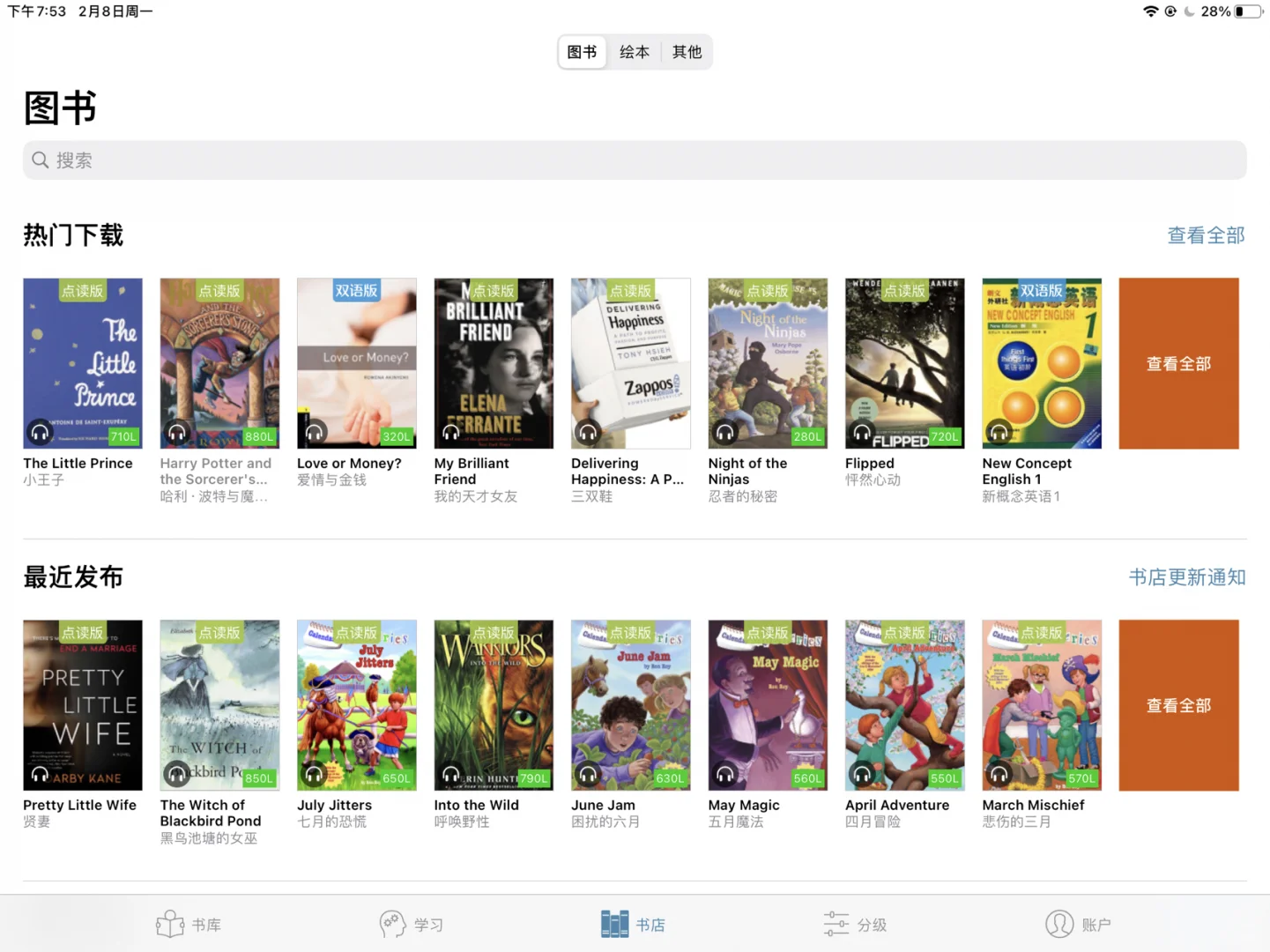Switch to the 绘本 picture books tab
This screenshot has width=1270, height=952.
pos(635,52)
